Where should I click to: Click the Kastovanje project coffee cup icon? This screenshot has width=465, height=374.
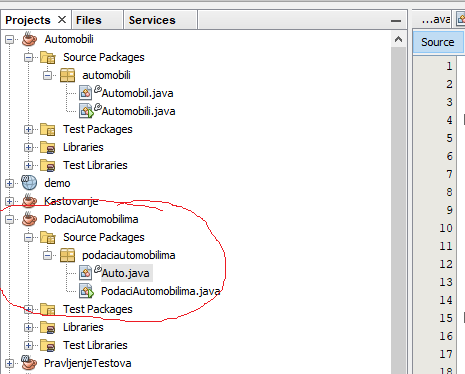(x=29, y=201)
